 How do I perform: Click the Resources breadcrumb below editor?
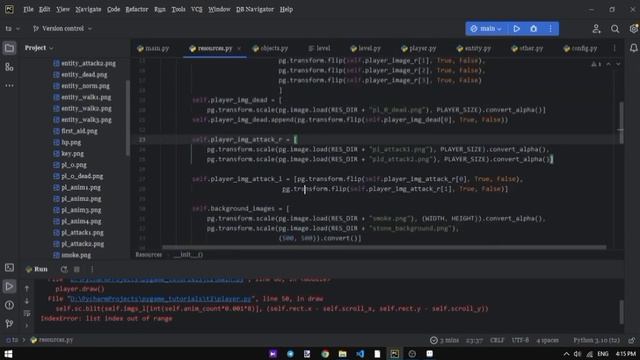[149, 254]
